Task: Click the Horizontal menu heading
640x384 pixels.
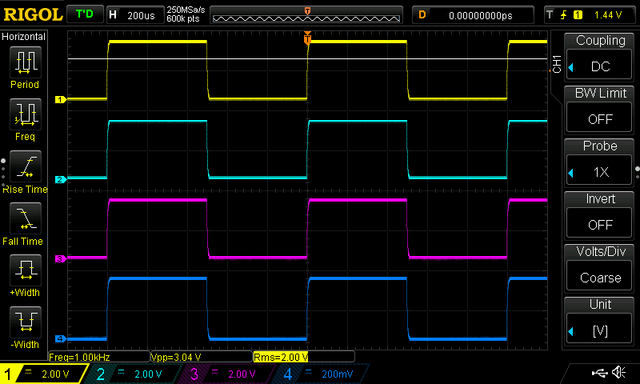Action: (24, 36)
